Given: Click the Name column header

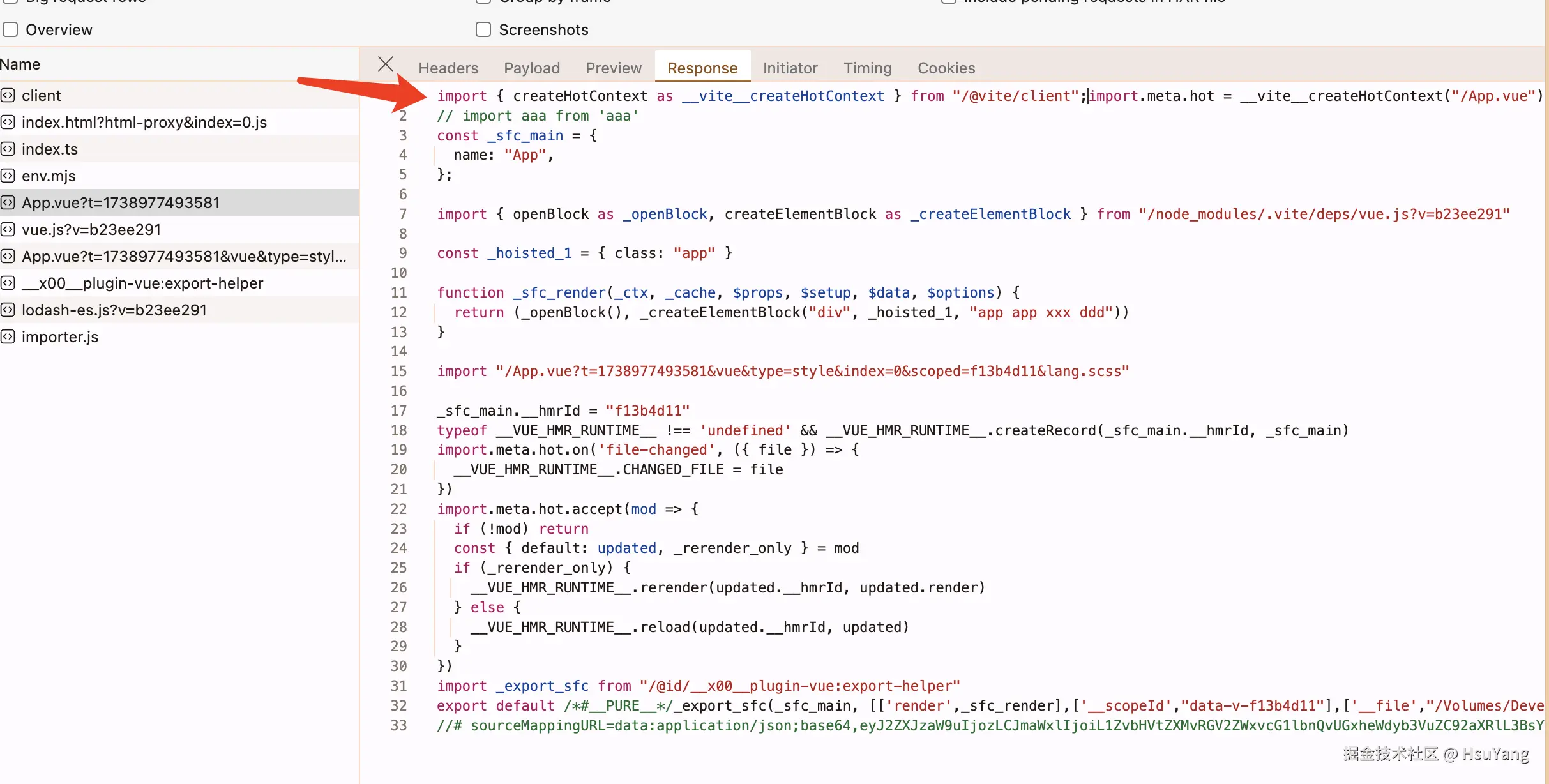Looking at the screenshot, I should click(x=20, y=64).
